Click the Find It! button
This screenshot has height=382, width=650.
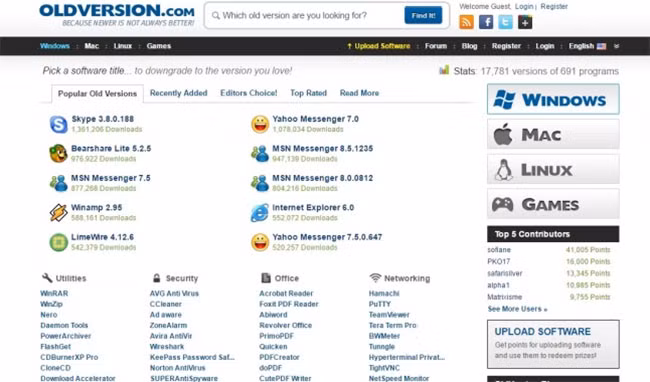click(x=423, y=15)
